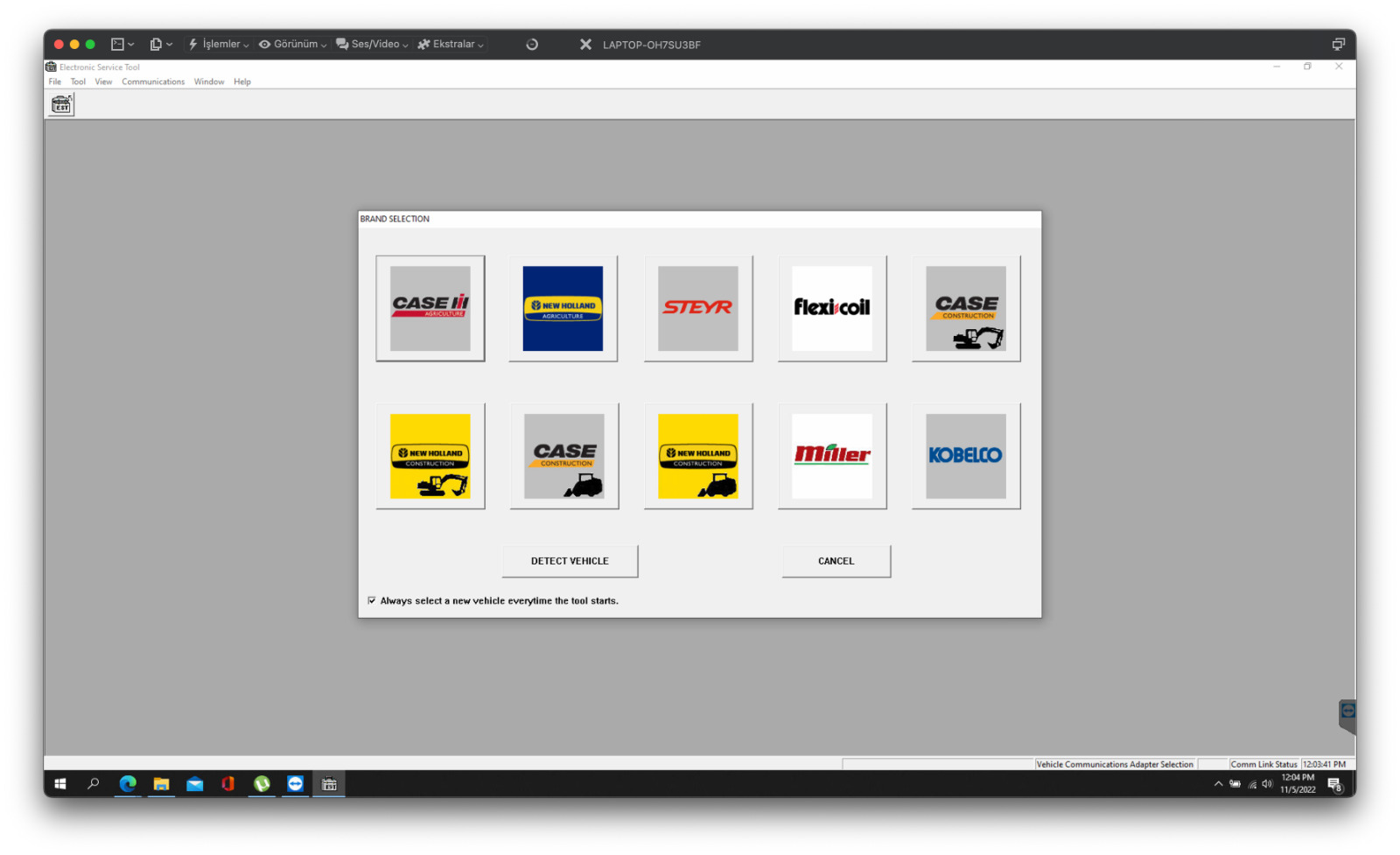Image resolution: width=1400 pixels, height=855 pixels.
Task: Toggle always select new vehicle checkbox
Action: pyautogui.click(x=372, y=600)
